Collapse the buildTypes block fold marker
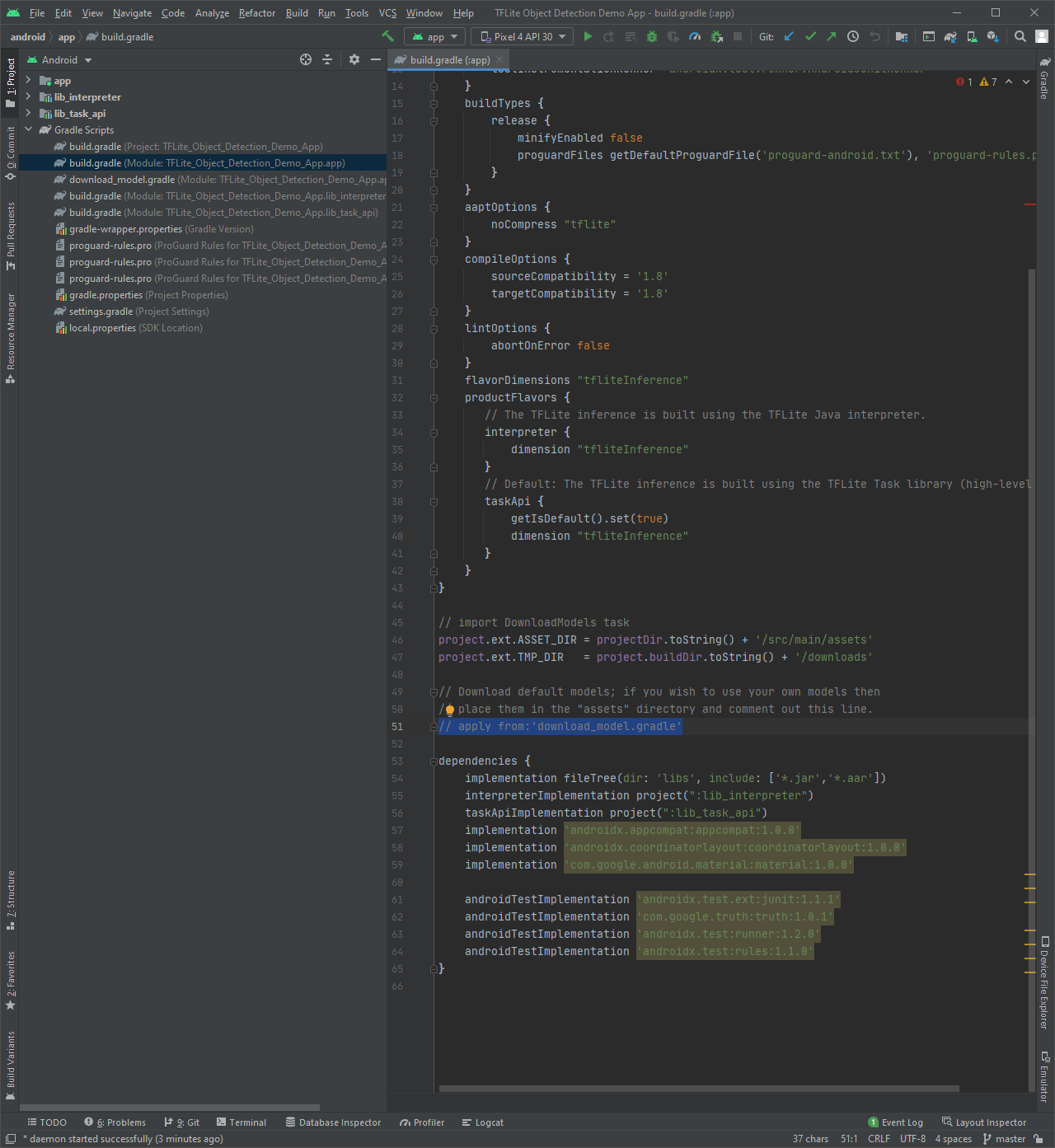1055x1148 pixels. (x=434, y=103)
